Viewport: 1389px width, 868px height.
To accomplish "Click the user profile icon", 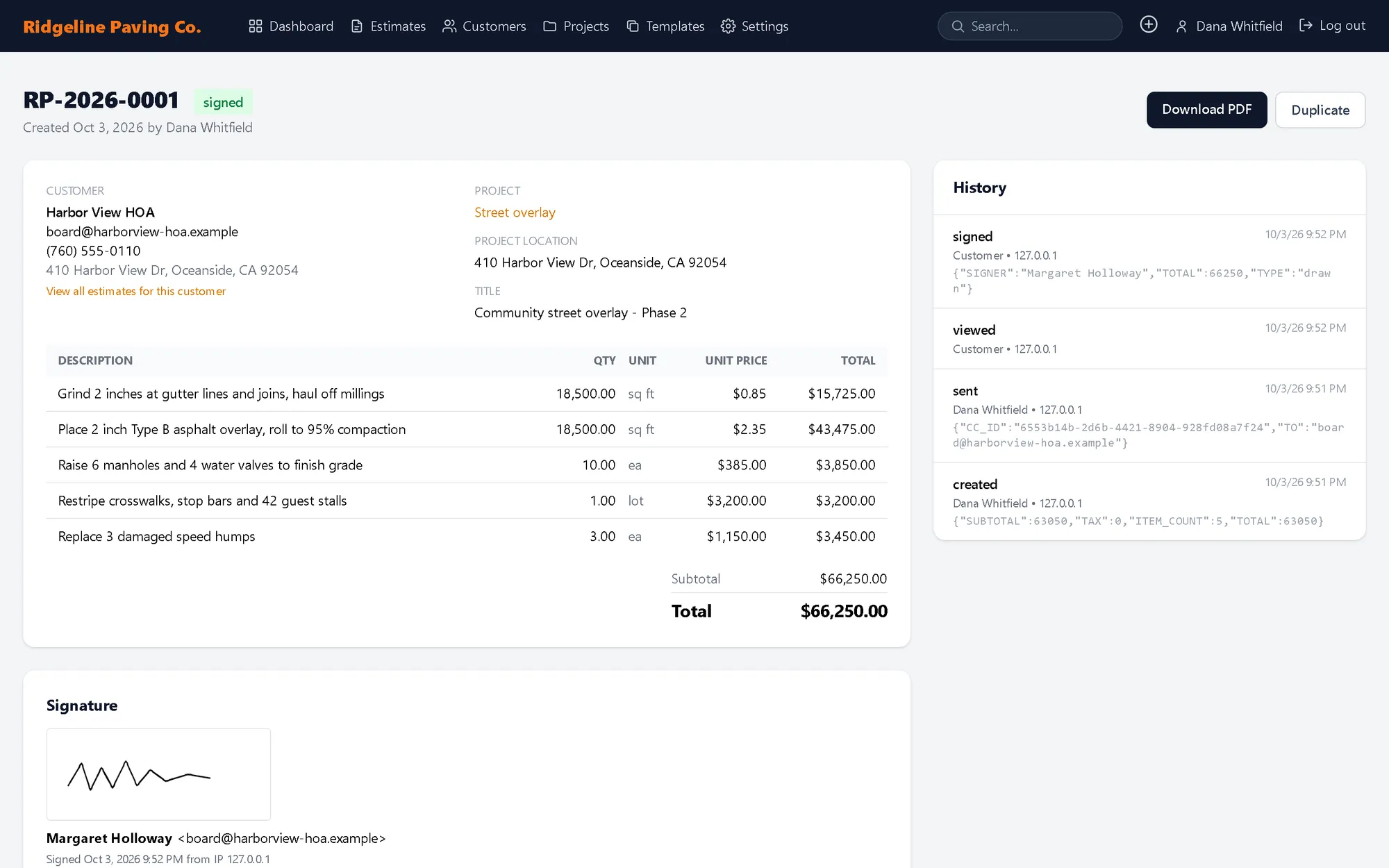I will (x=1181, y=26).
